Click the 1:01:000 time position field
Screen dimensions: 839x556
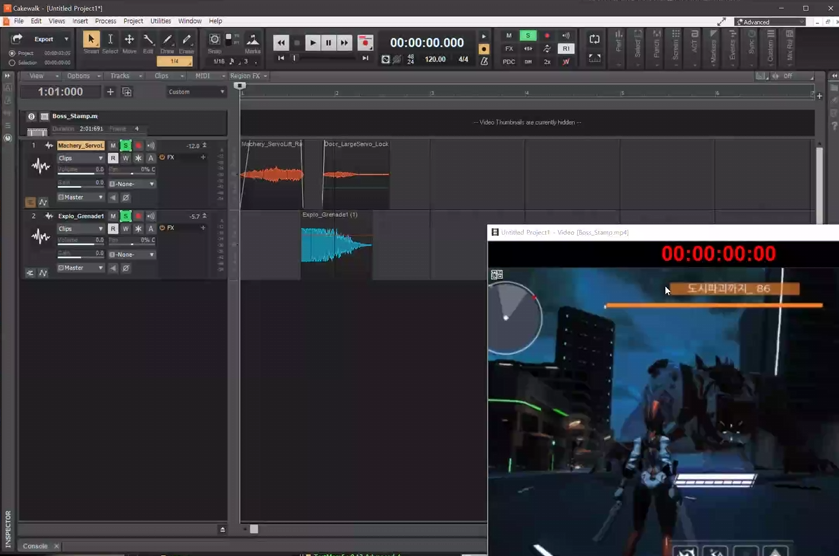(x=60, y=92)
